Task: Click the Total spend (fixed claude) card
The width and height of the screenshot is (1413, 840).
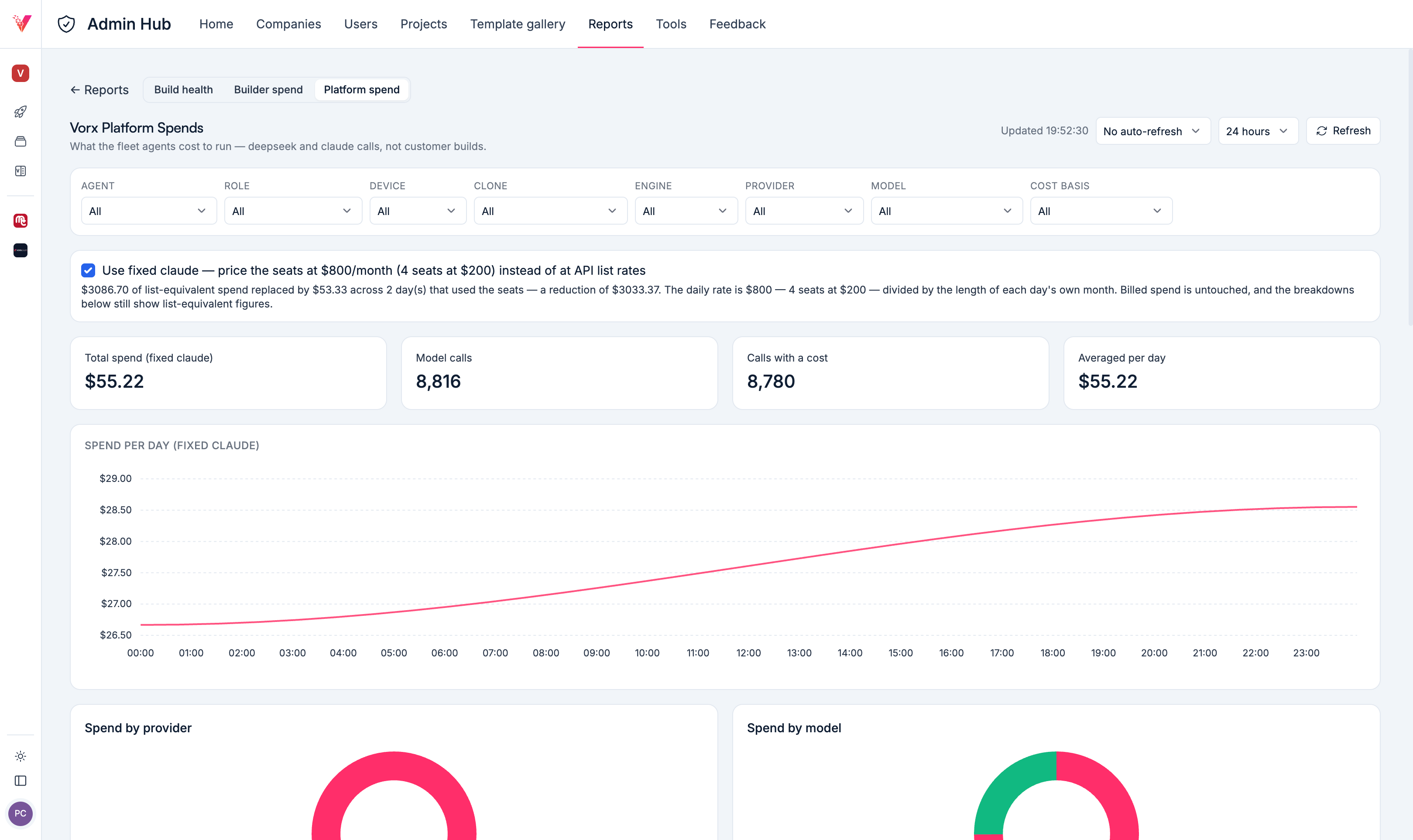Action: 228,373
